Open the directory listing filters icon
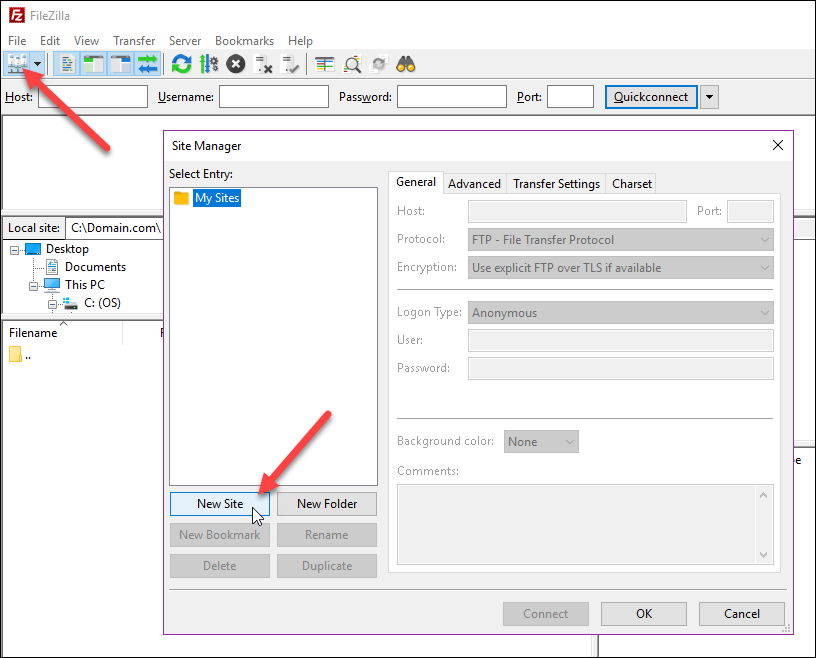The height and width of the screenshot is (658, 816). 325,64
